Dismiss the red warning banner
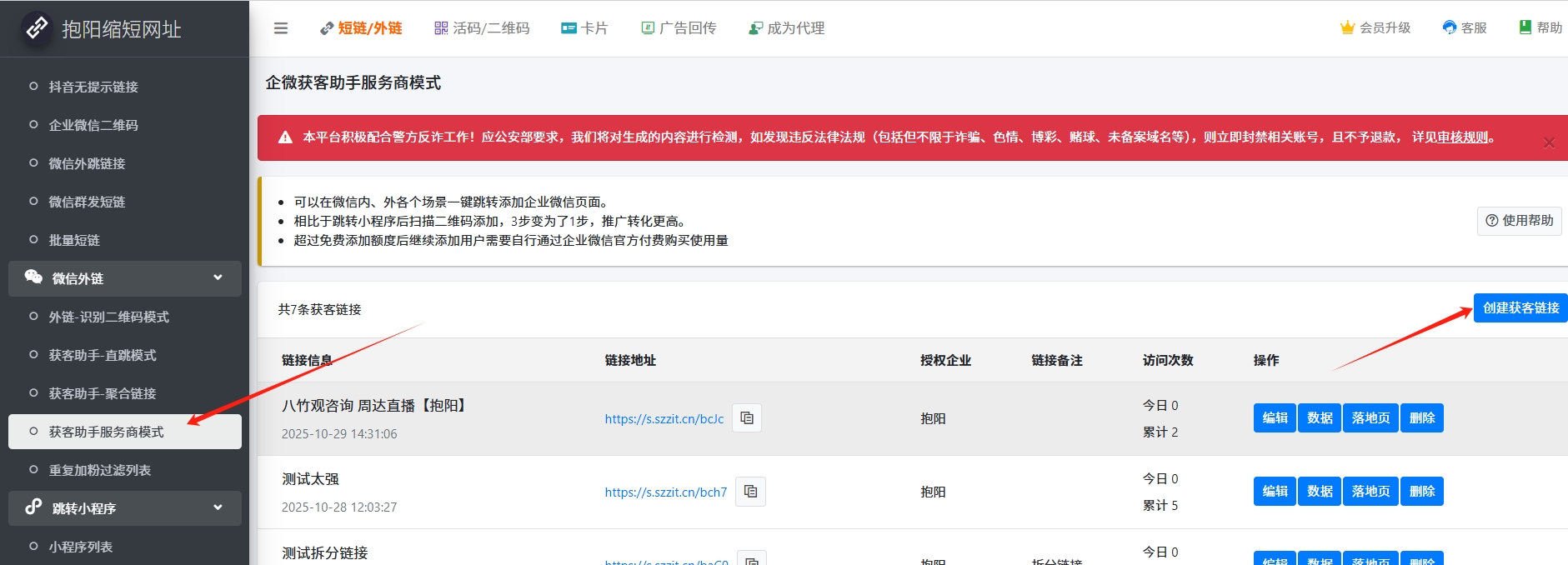The height and width of the screenshot is (565, 1568). tap(1549, 142)
